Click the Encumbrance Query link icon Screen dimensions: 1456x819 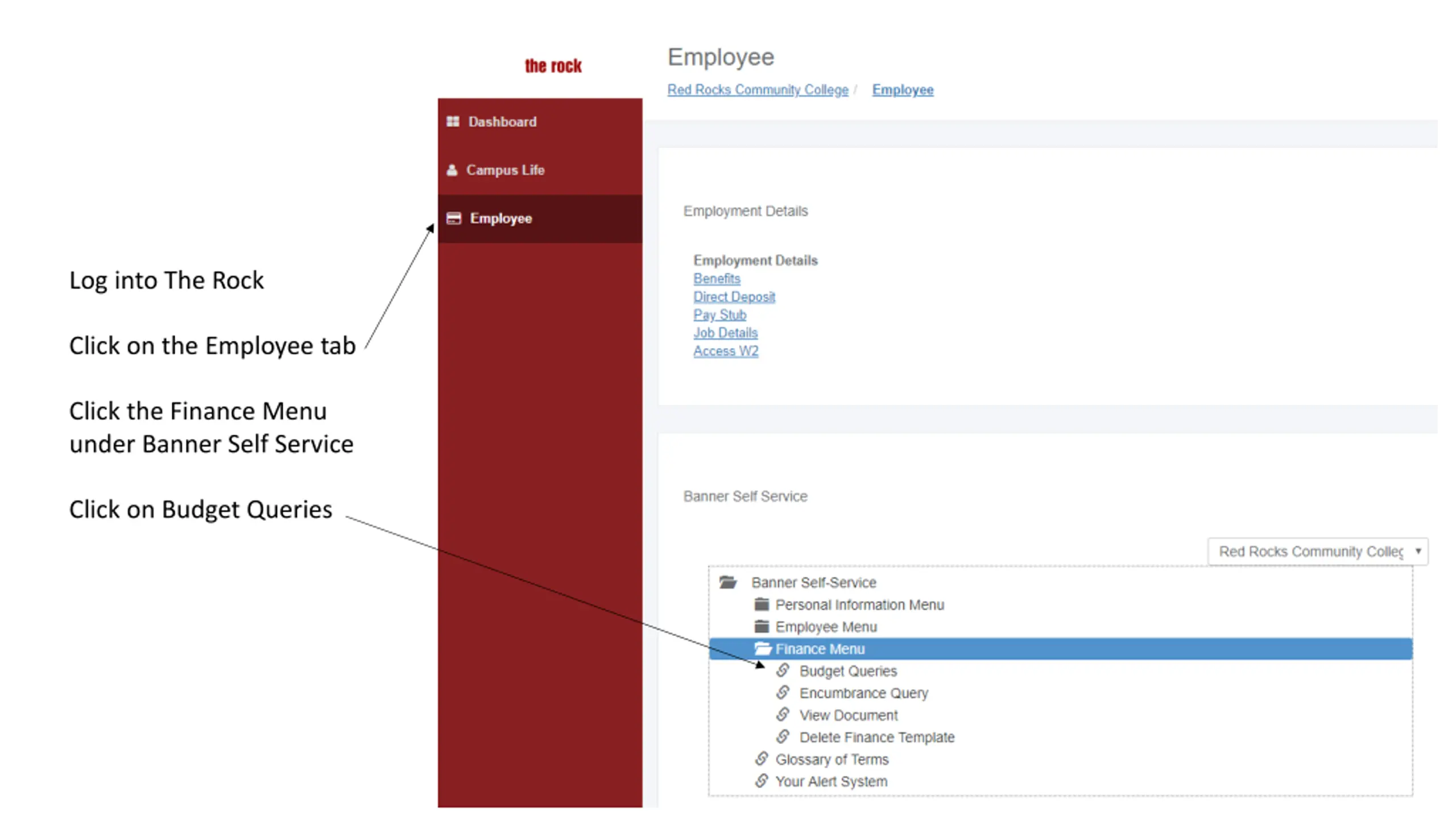pos(783,693)
